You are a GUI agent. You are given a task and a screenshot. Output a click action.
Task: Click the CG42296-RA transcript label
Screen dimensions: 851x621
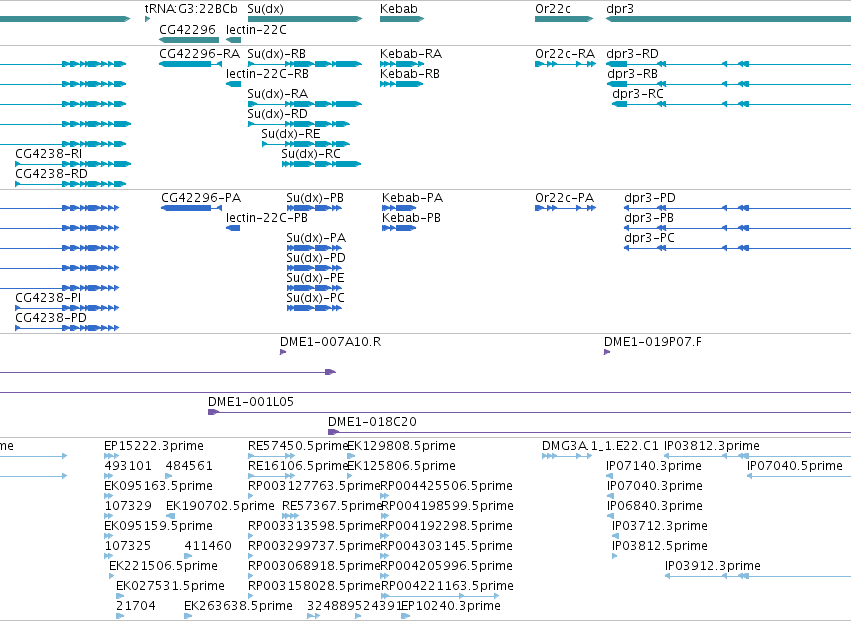click(x=199, y=54)
